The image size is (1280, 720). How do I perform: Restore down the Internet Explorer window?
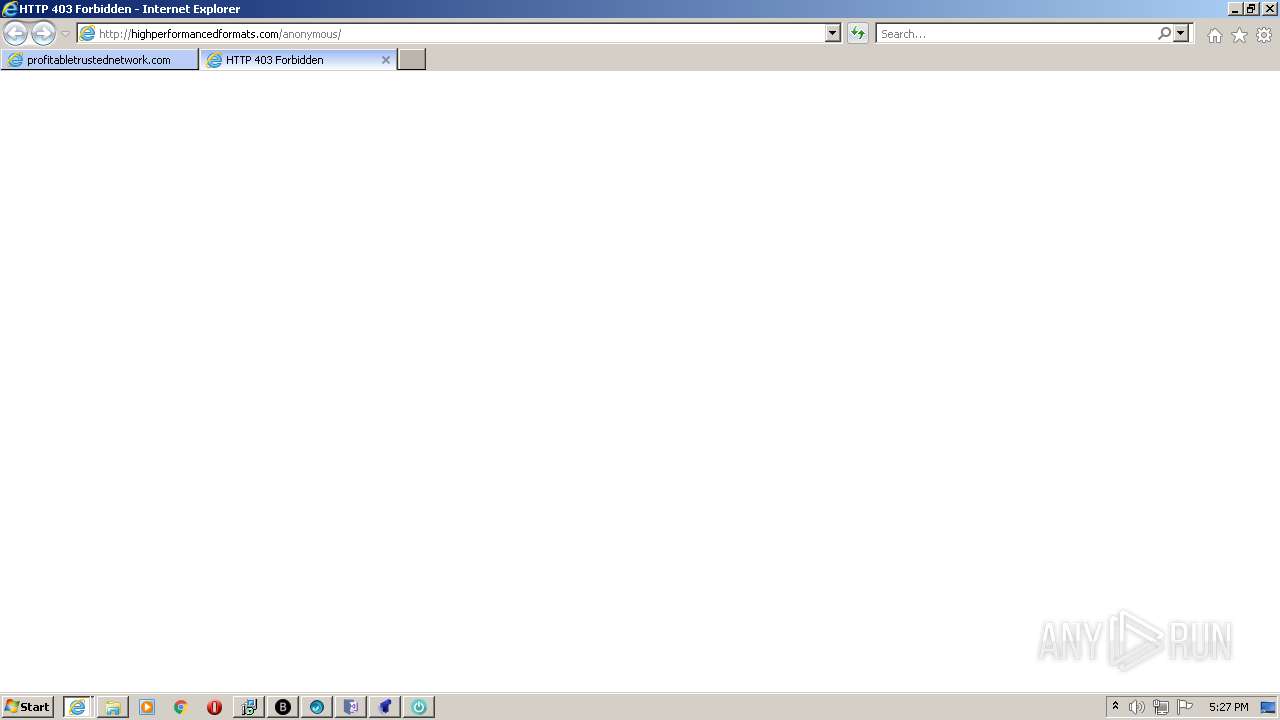pos(1251,9)
